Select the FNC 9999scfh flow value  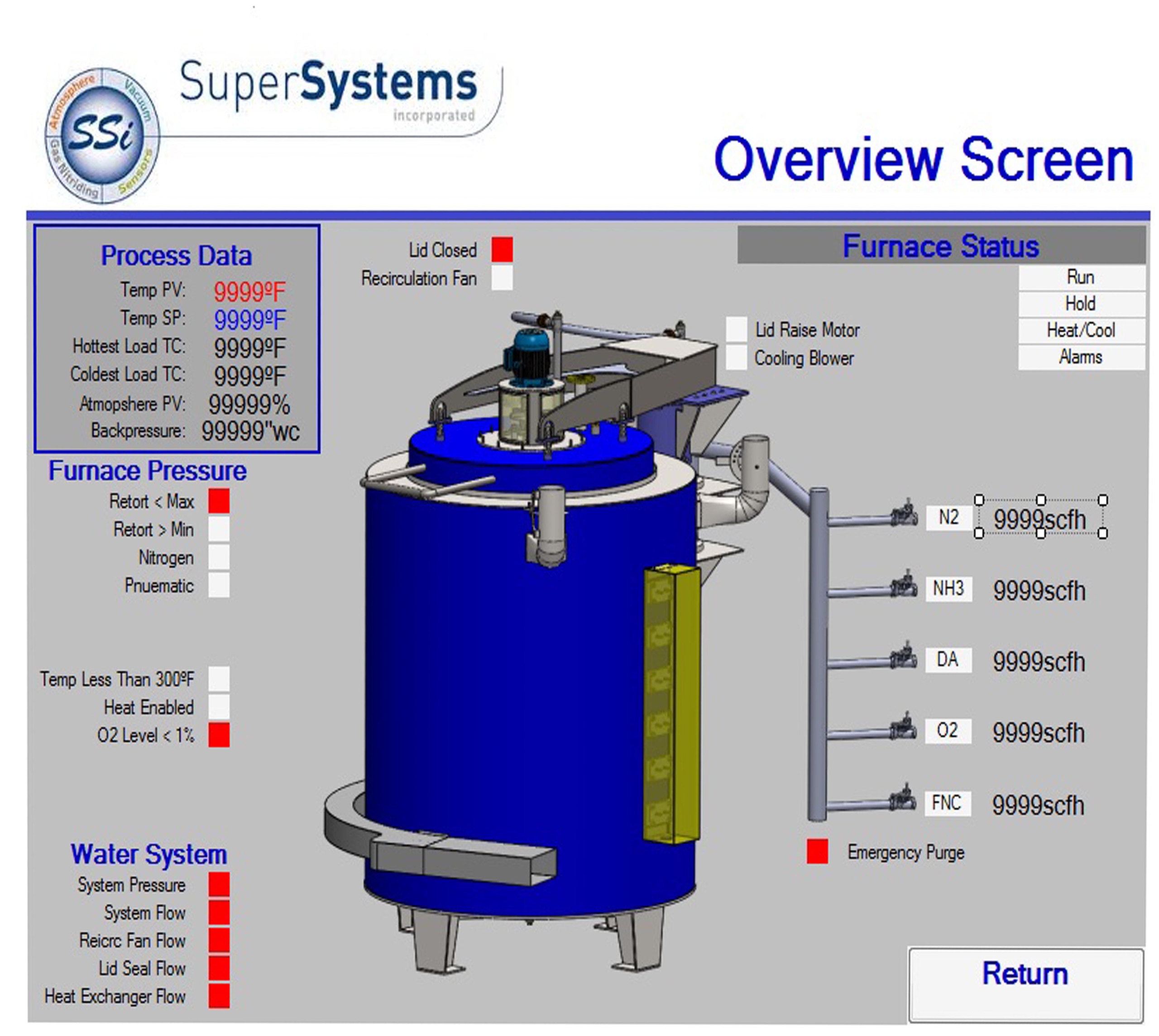[x=1038, y=806]
